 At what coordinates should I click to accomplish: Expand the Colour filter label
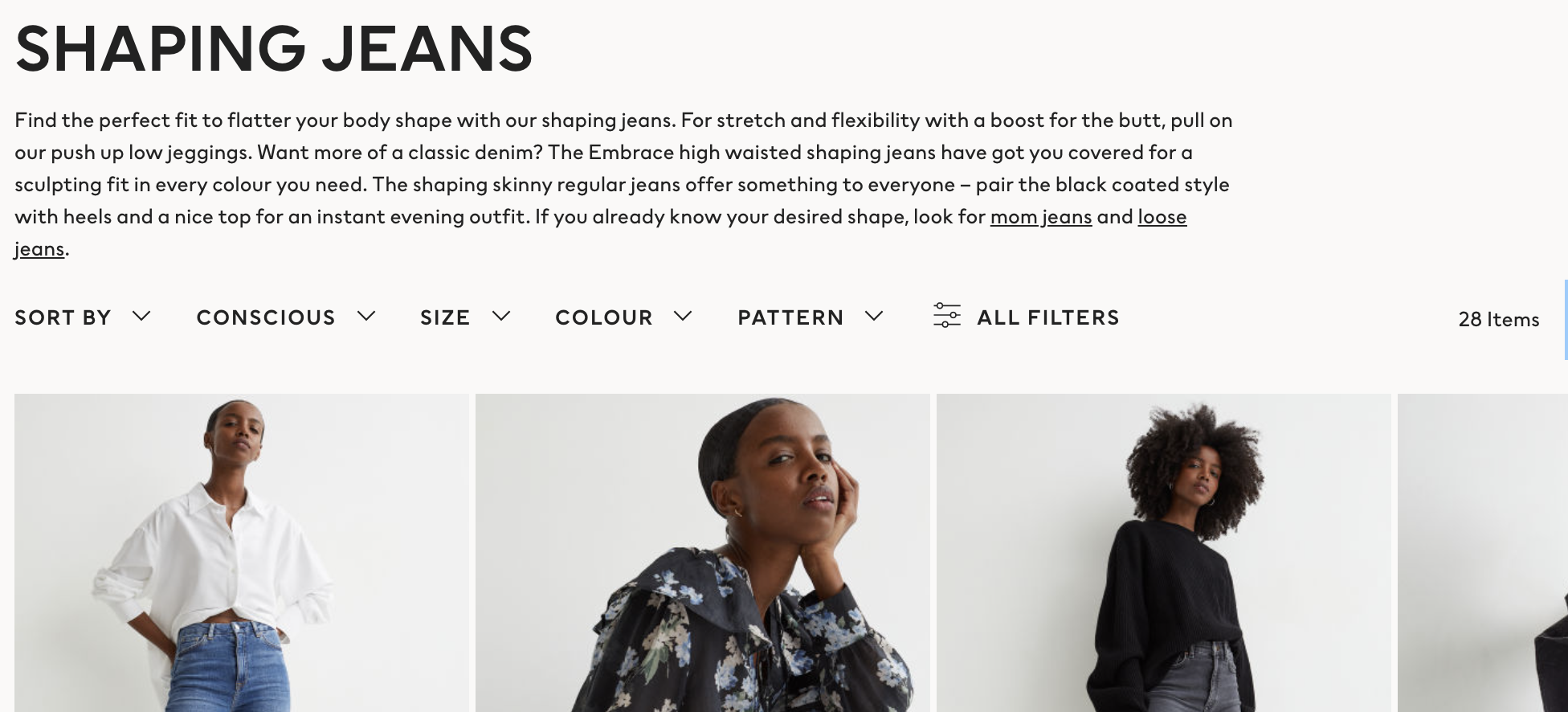604,317
